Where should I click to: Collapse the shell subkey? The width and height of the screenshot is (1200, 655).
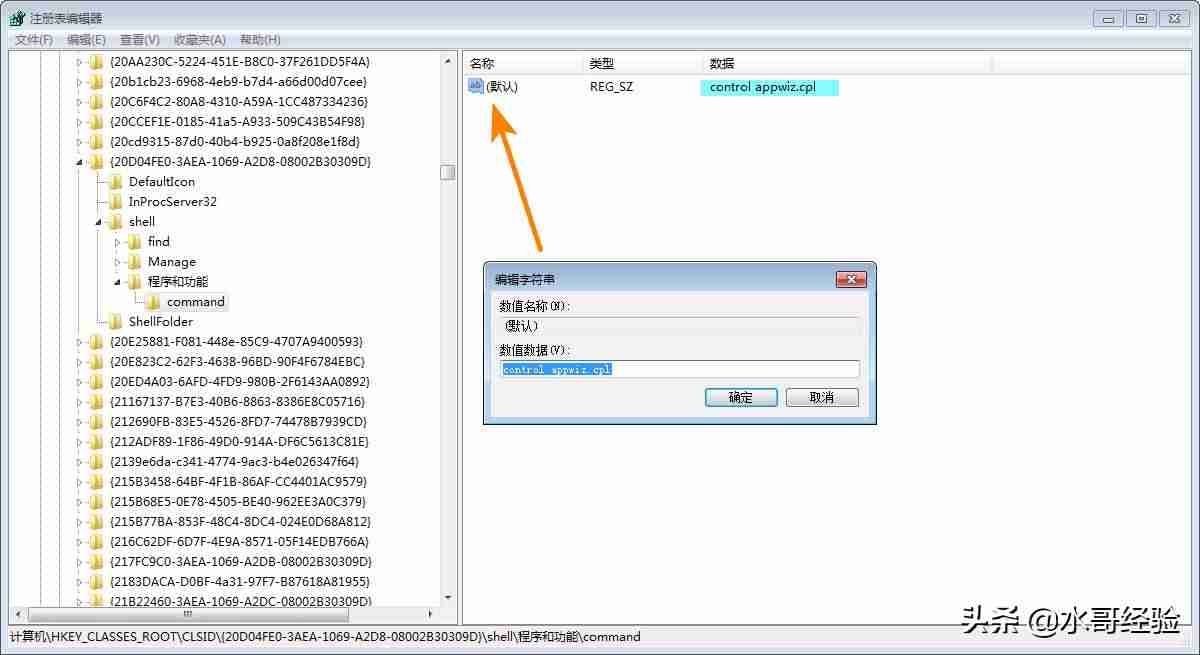(99, 222)
